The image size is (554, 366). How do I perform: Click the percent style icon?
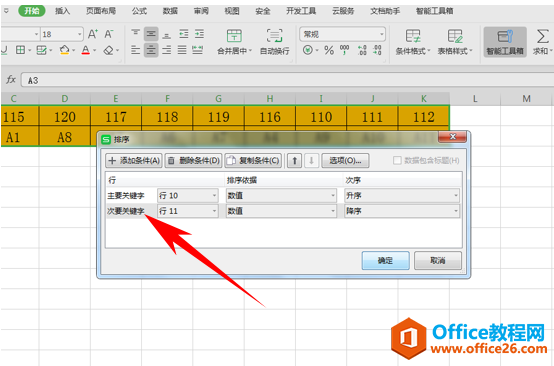[x=329, y=50]
